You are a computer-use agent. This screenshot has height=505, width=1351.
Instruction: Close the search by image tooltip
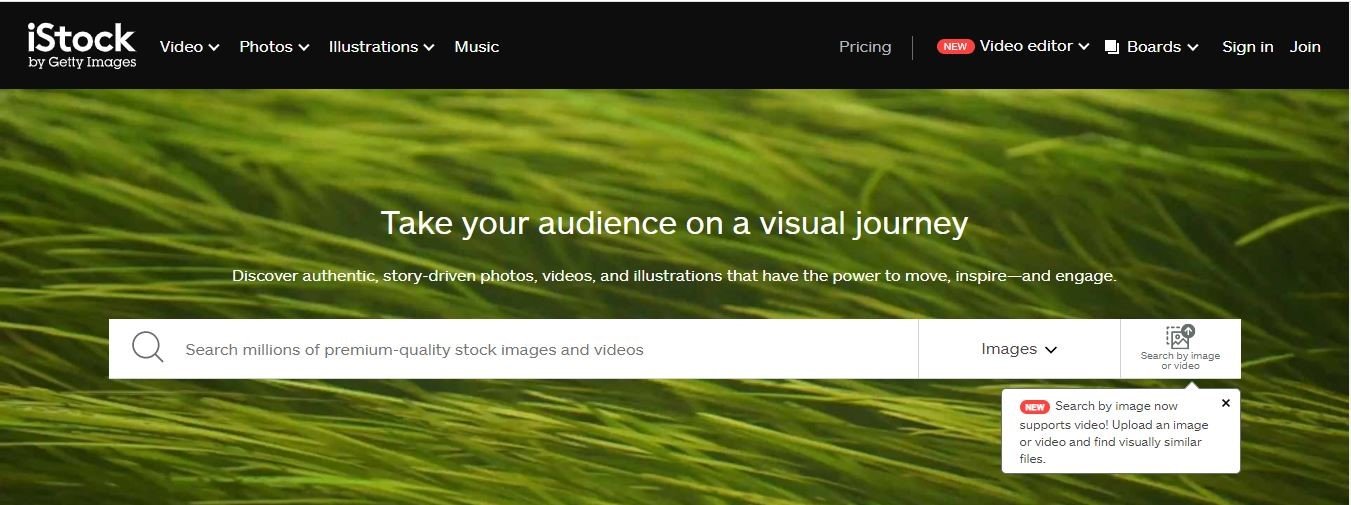point(1226,403)
